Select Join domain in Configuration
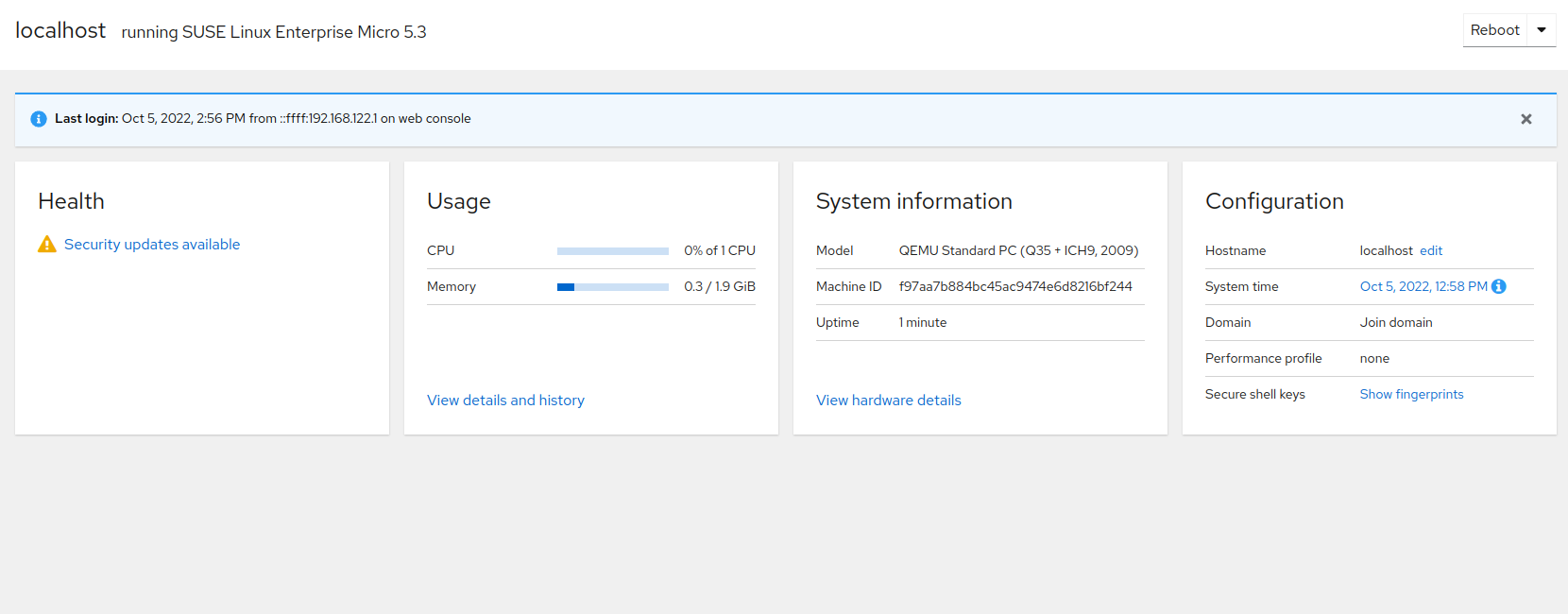 1395,323
